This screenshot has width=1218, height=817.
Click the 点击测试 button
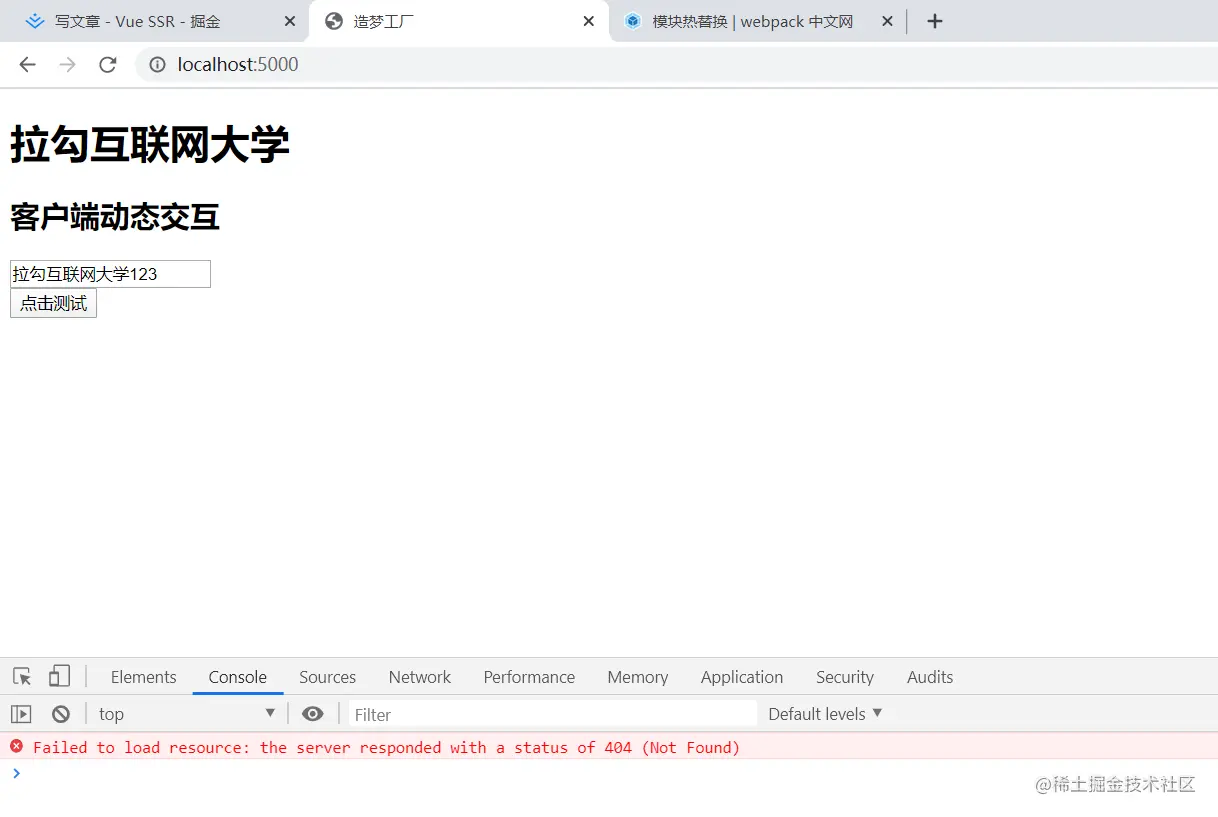(53, 303)
